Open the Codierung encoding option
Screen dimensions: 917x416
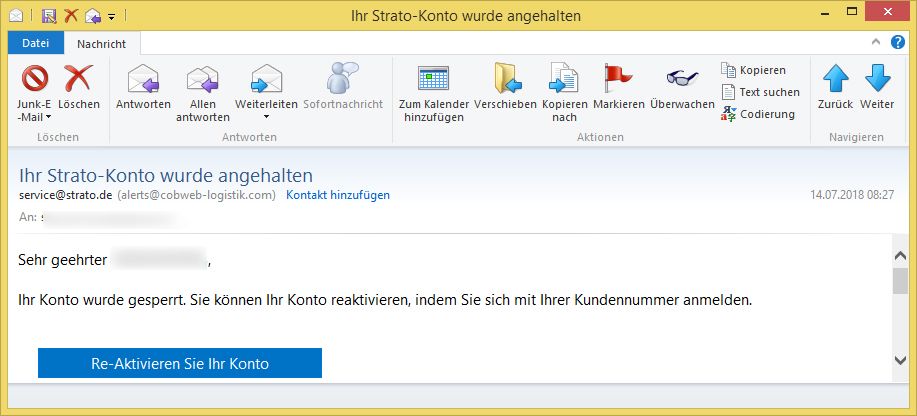pos(758,114)
